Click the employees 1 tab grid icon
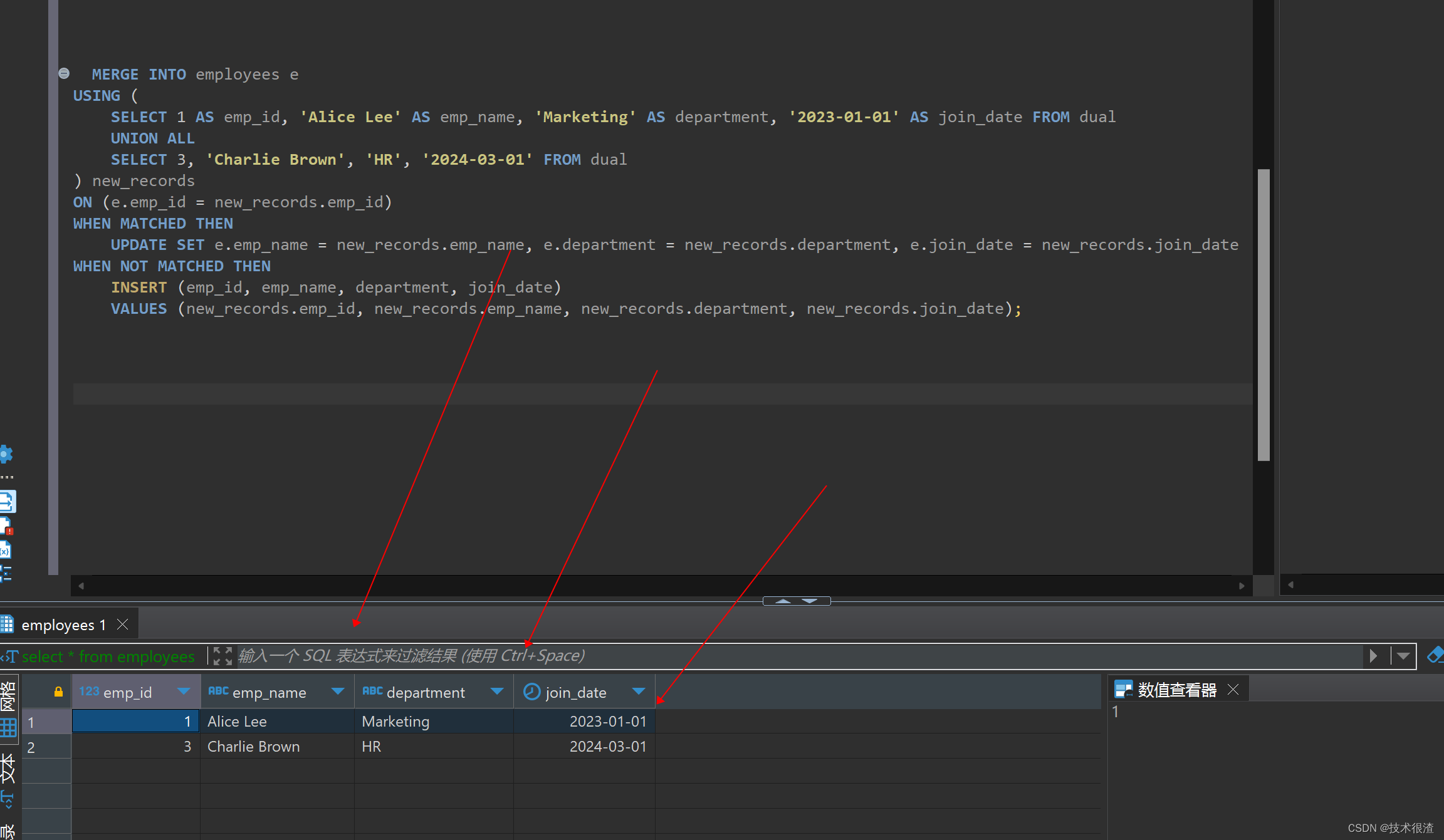 [7, 624]
